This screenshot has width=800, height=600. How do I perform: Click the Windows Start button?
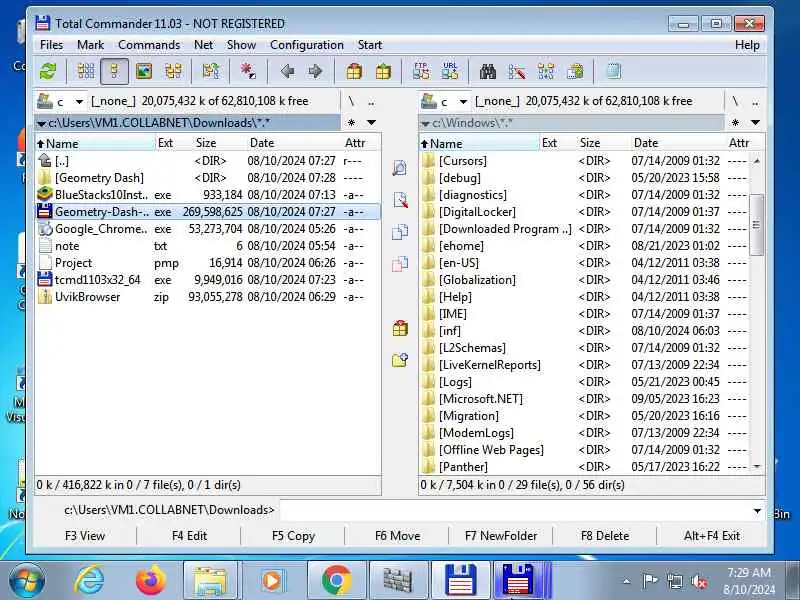(27, 581)
